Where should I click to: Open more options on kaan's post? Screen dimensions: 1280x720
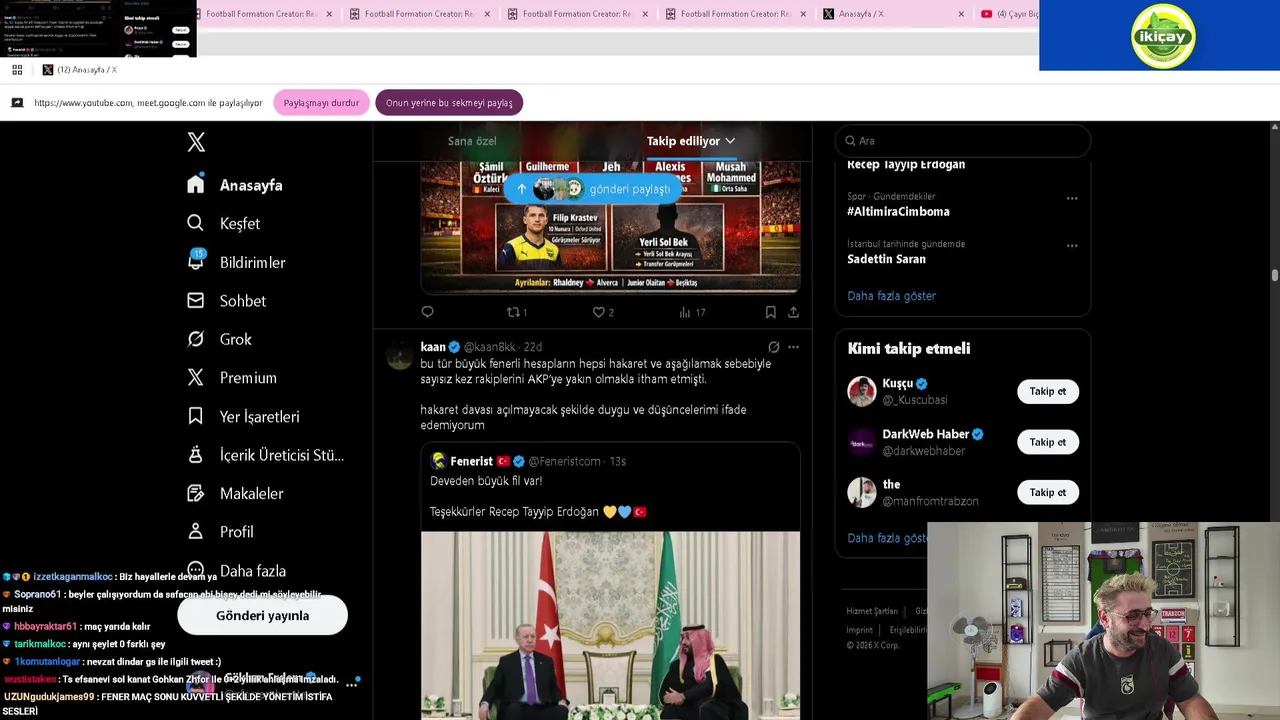click(x=793, y=347)
